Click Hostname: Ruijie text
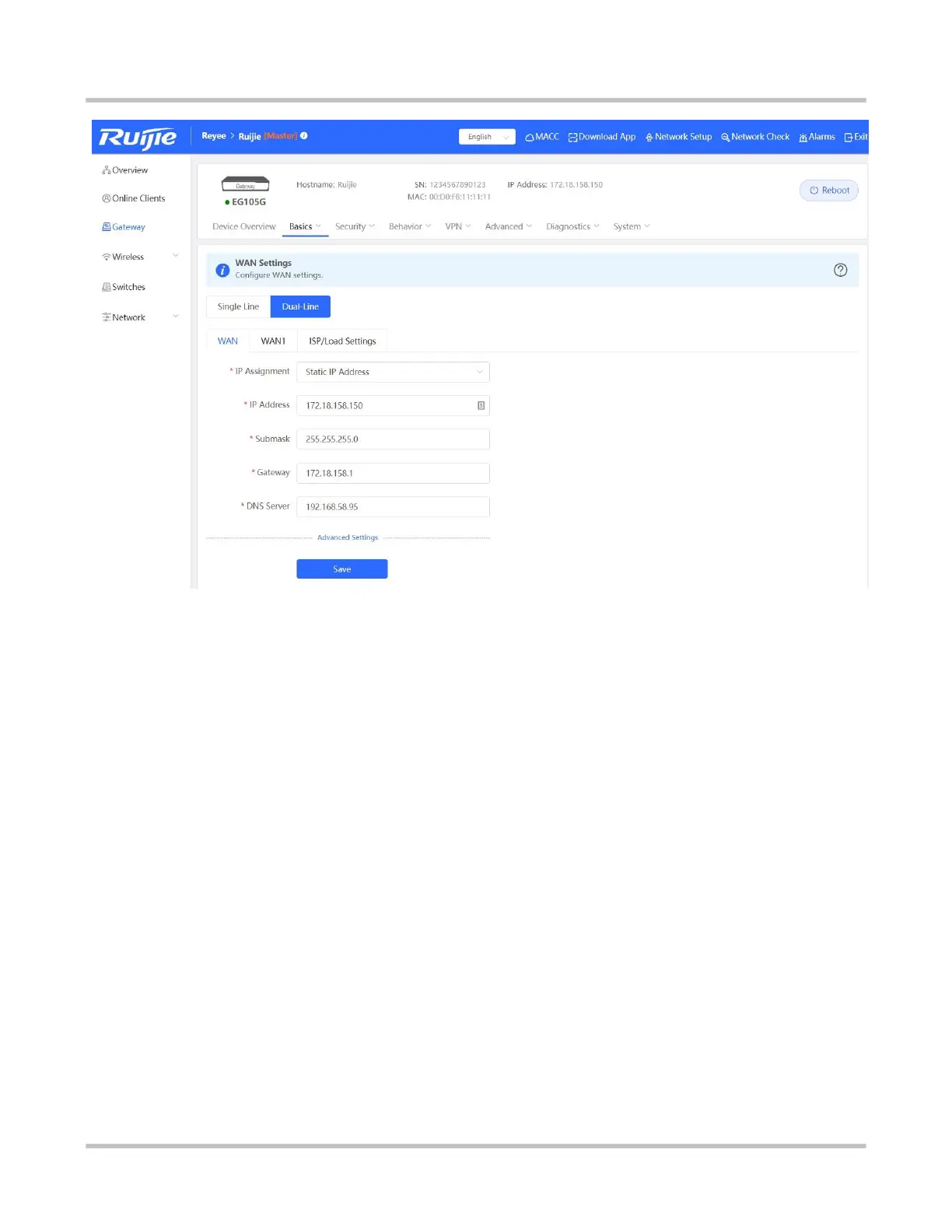The width and height of the screenshot is (952, 1232). click(x=327, y=185)
